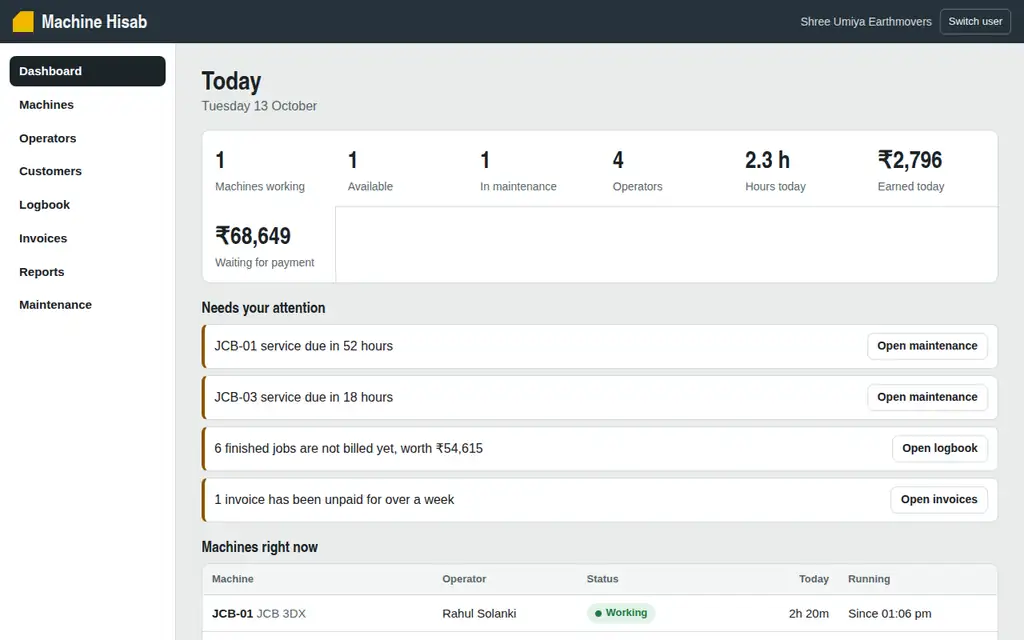Click the 'JCB-01 service due in 52 hours' alert text
This screenshot has width=1024, height=640.
tap(304, 346)
